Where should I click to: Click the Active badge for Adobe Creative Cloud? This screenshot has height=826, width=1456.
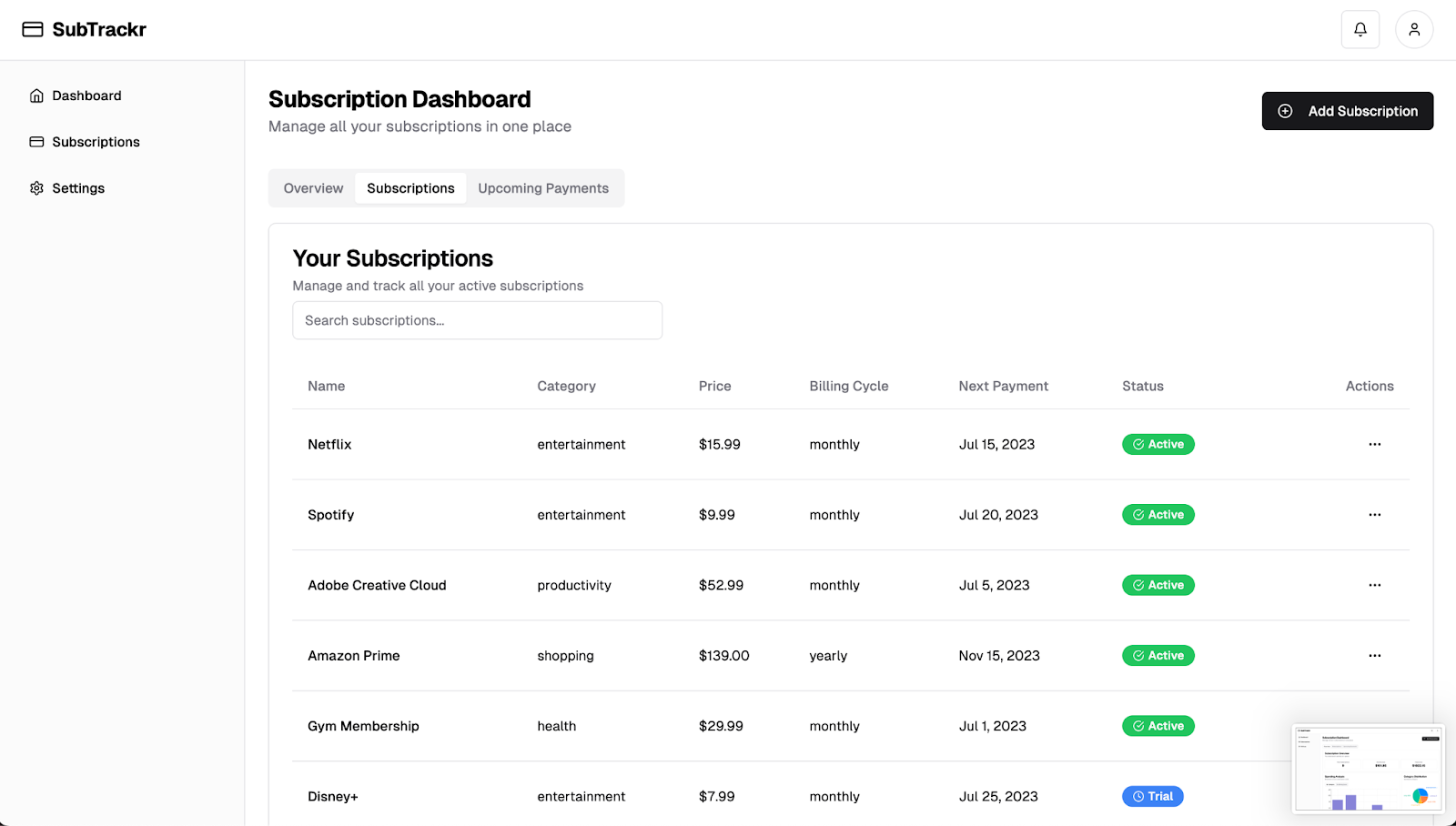tap(1158, 585)
